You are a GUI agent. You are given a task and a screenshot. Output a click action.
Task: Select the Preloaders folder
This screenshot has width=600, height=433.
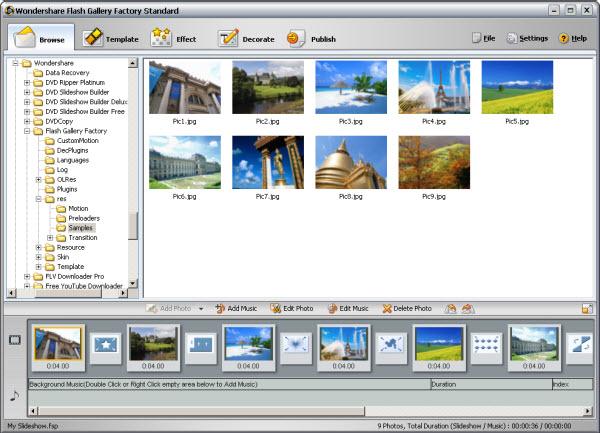78,218
